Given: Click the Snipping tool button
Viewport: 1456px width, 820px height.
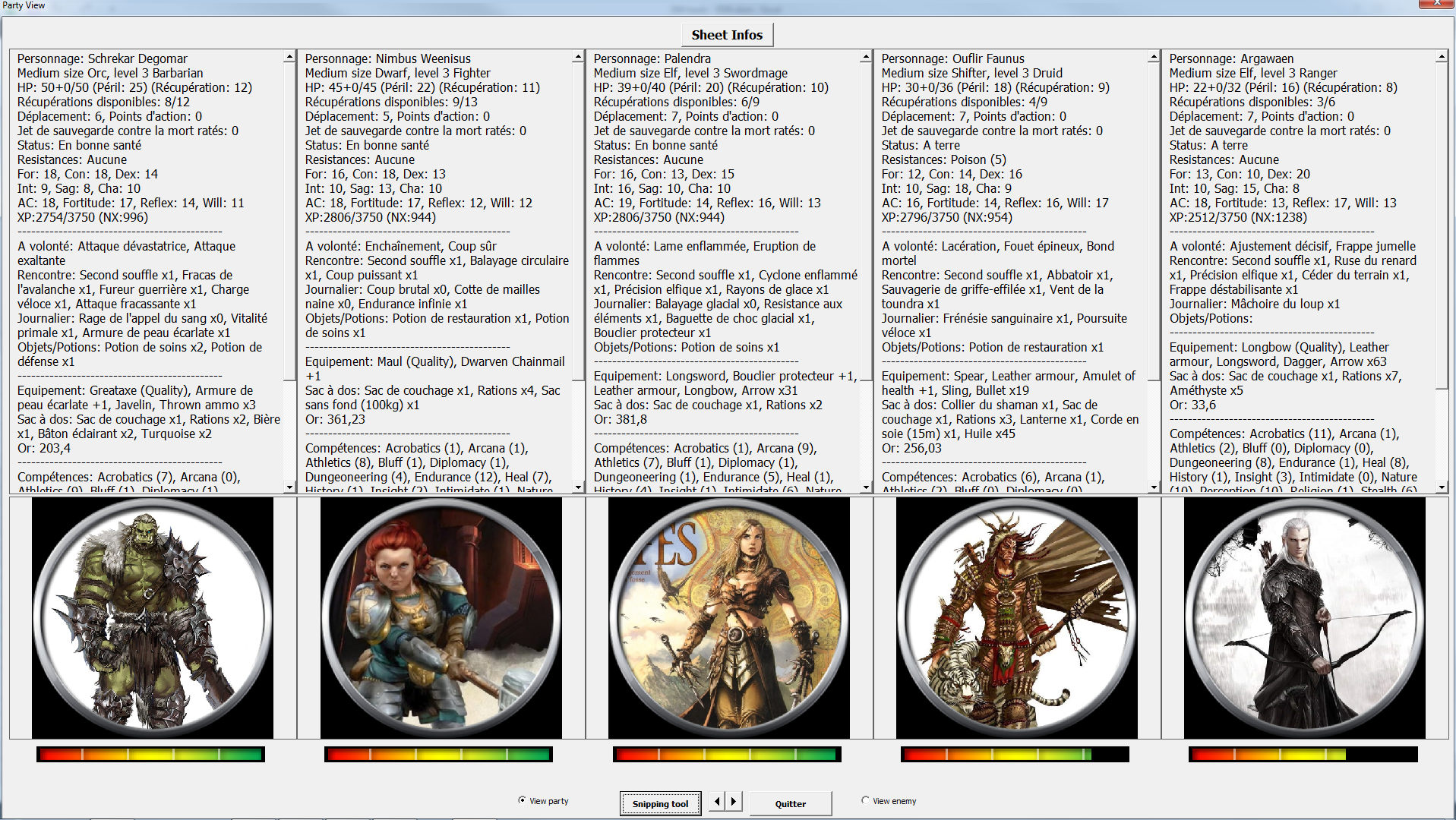Looking at the screenshot, I should [660, 804].
